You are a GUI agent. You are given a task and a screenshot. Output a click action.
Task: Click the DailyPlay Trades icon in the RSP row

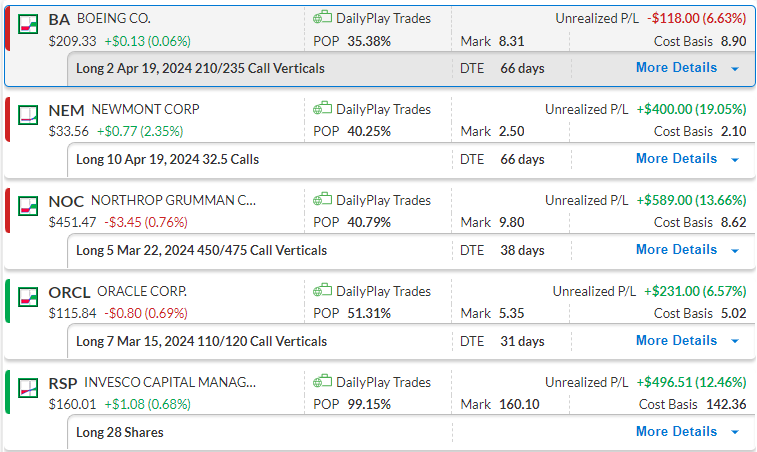(x=322, y=381)
